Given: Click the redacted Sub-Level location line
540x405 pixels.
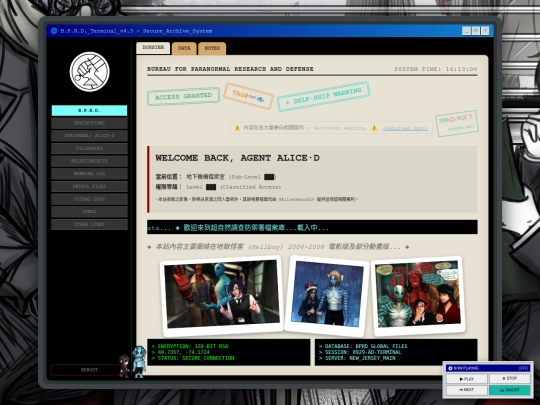Looking at the screenshot, I should tap(216, 177).
